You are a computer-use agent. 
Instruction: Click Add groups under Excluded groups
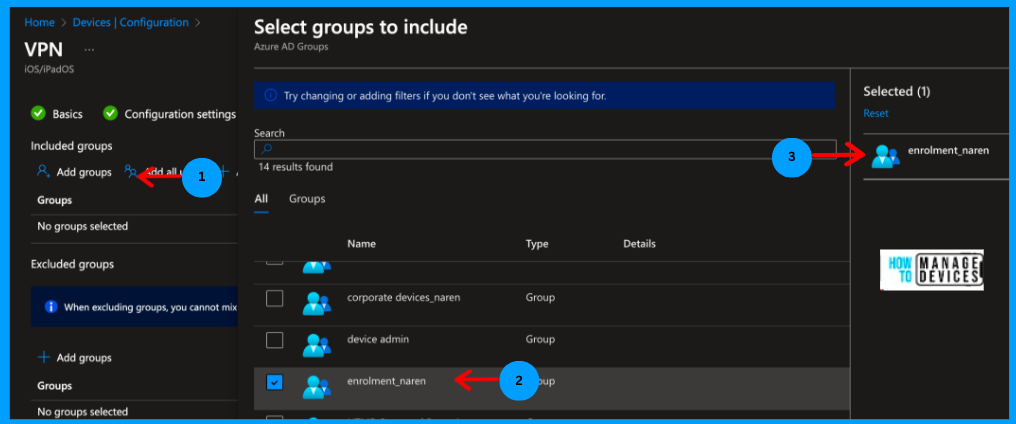[x=84, y=358]
